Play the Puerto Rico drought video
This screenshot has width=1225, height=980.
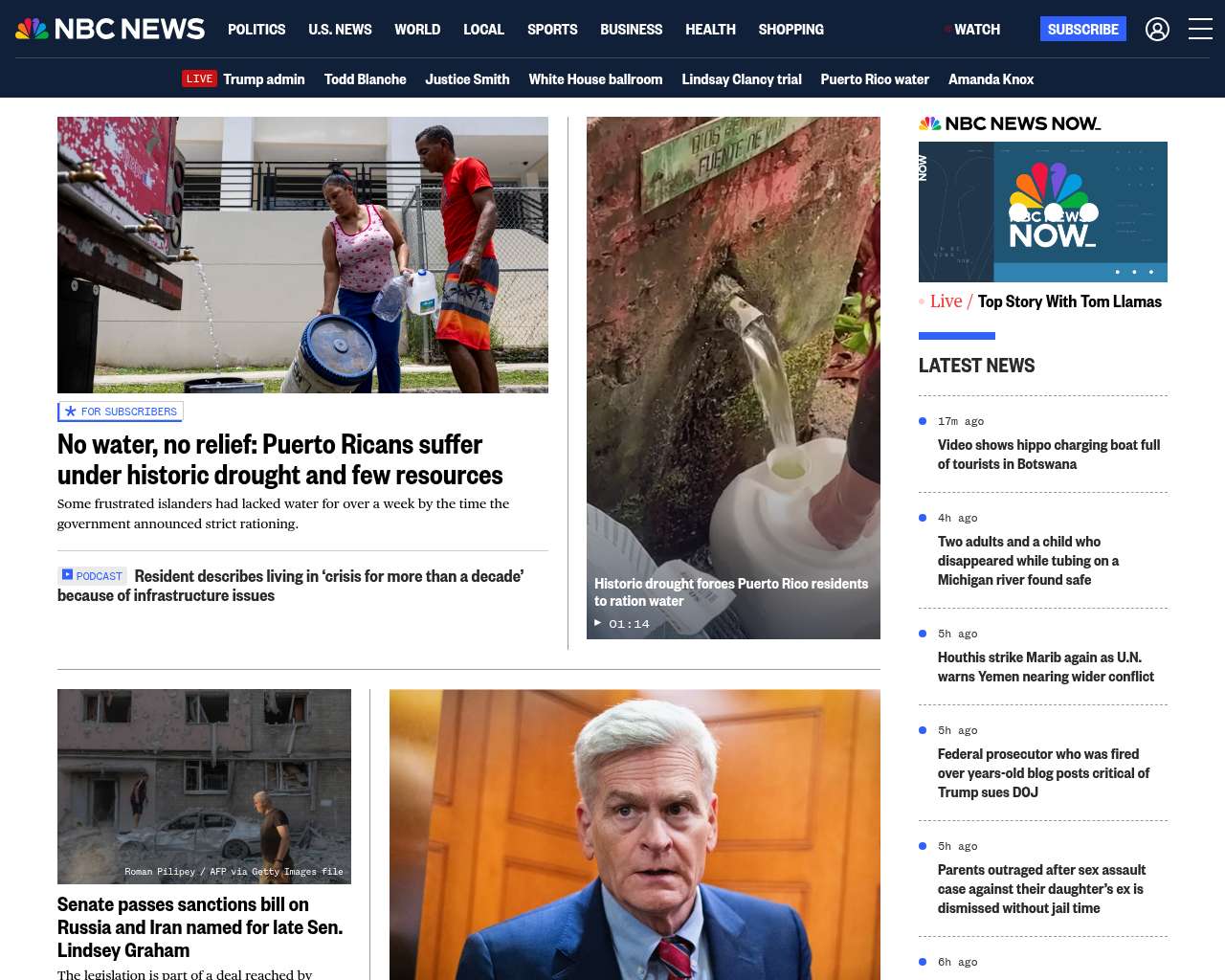733,378
